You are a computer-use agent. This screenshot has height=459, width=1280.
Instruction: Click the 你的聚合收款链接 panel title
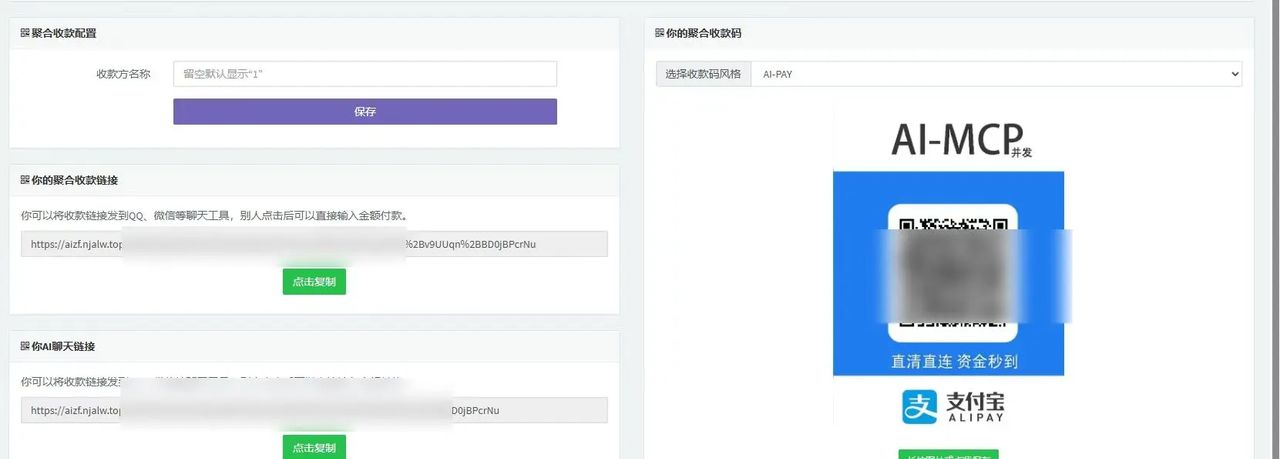75,180
